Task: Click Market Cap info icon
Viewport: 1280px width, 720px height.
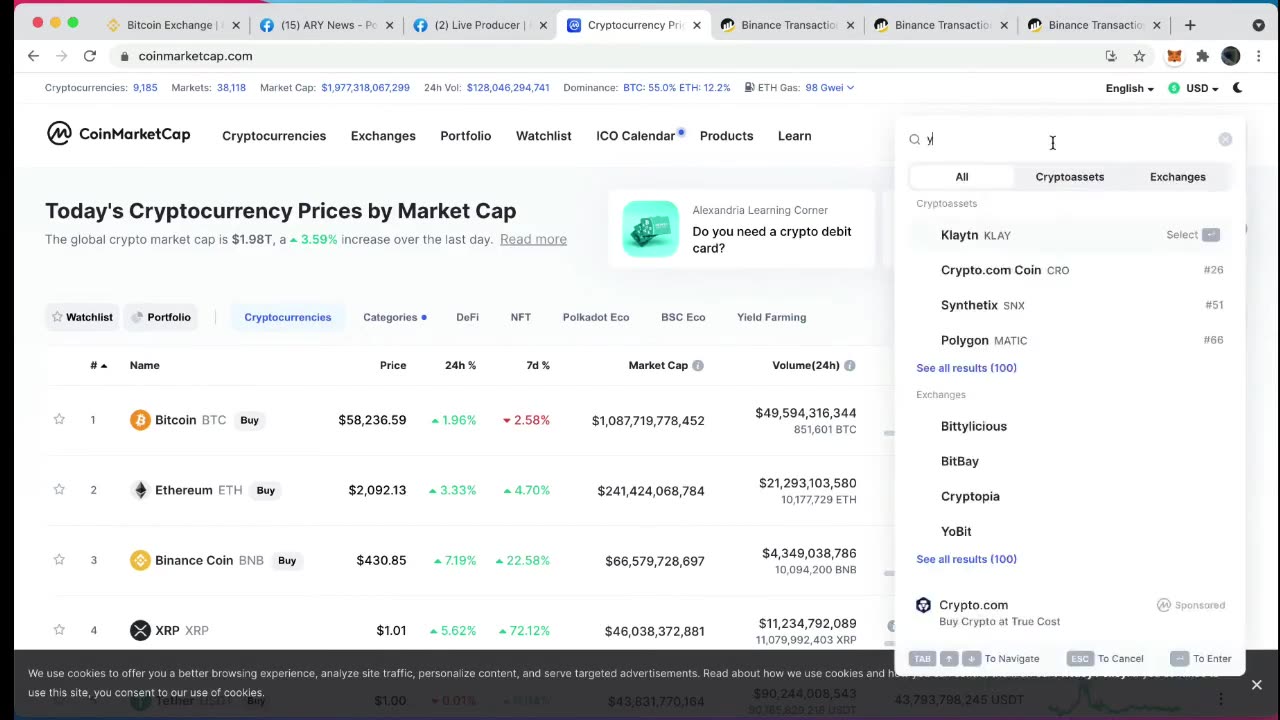Action: pos(698,366)
